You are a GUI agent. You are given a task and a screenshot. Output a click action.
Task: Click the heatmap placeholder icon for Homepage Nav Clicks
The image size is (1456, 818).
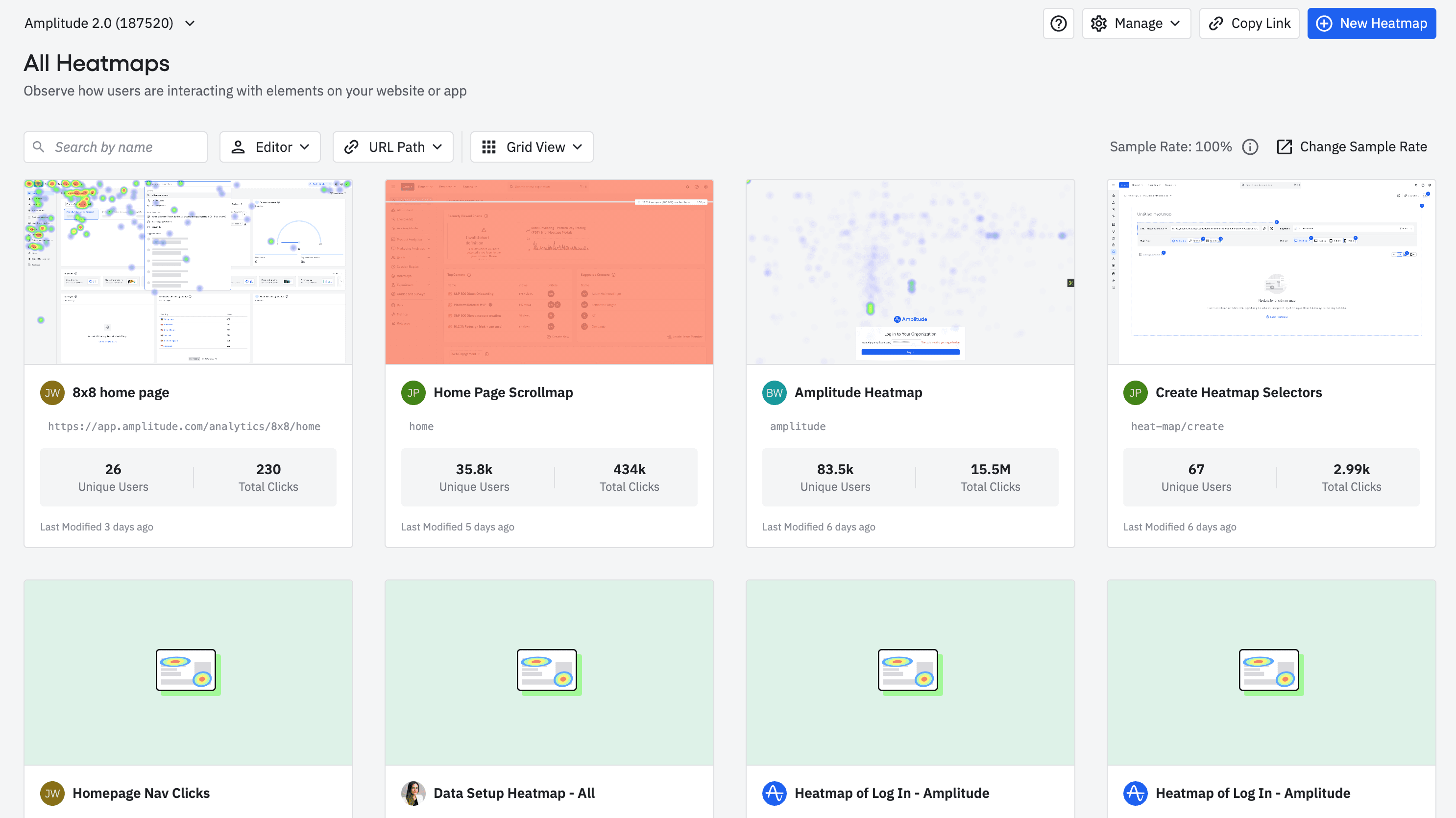187,671
